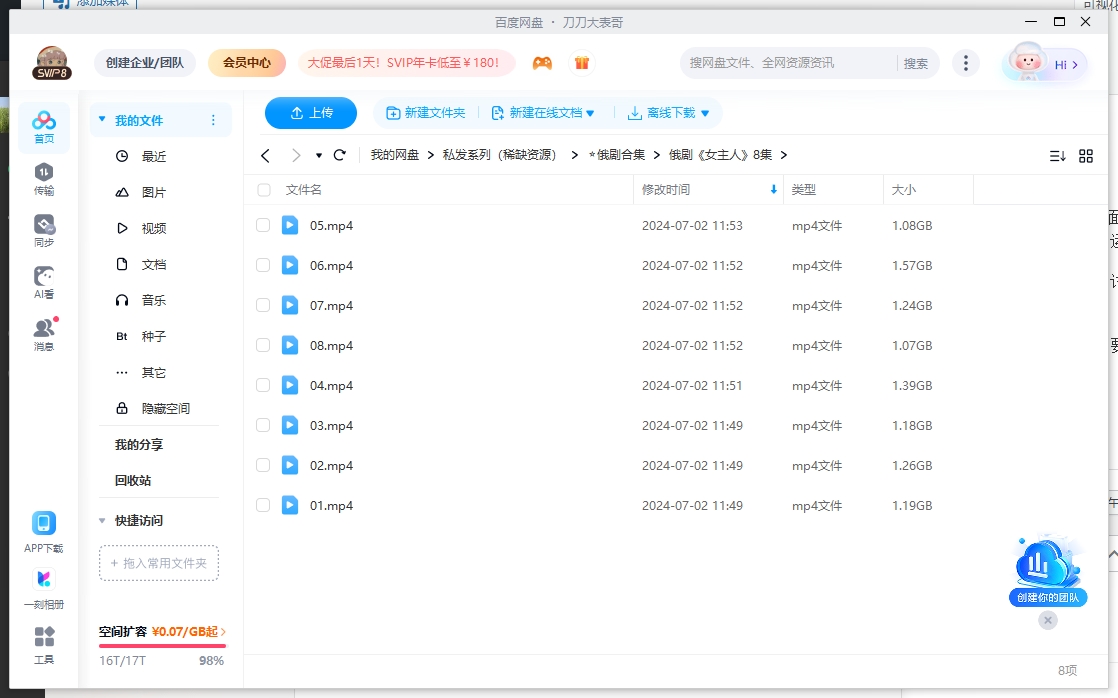The image size is (1118, 698).
Task: Check the box next to 05.mp4
Action: click(x=263, y=225)
